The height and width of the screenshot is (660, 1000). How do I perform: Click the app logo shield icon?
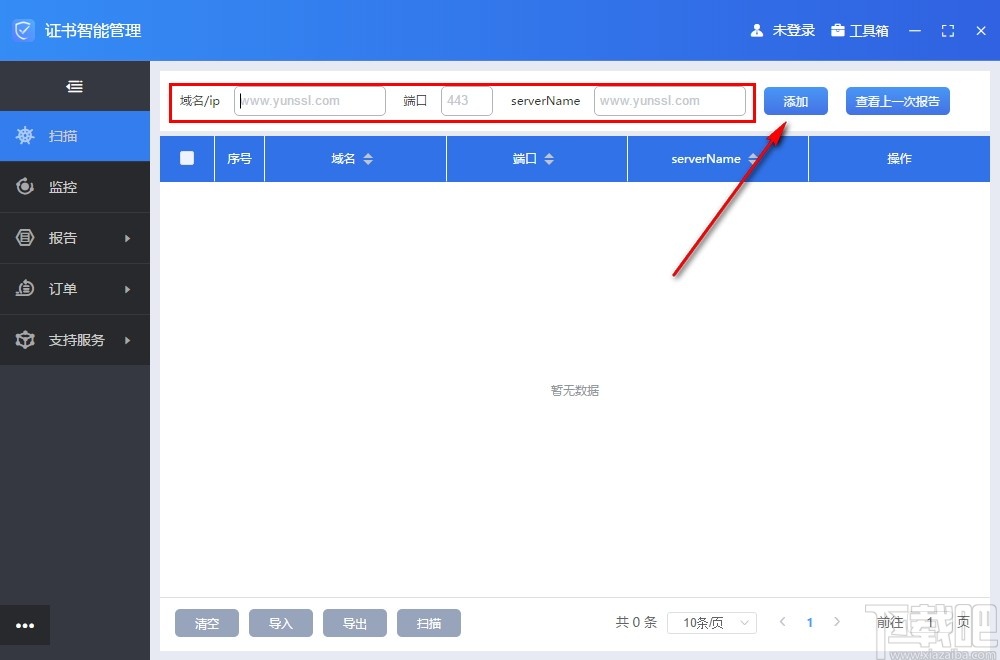[22, 30]
